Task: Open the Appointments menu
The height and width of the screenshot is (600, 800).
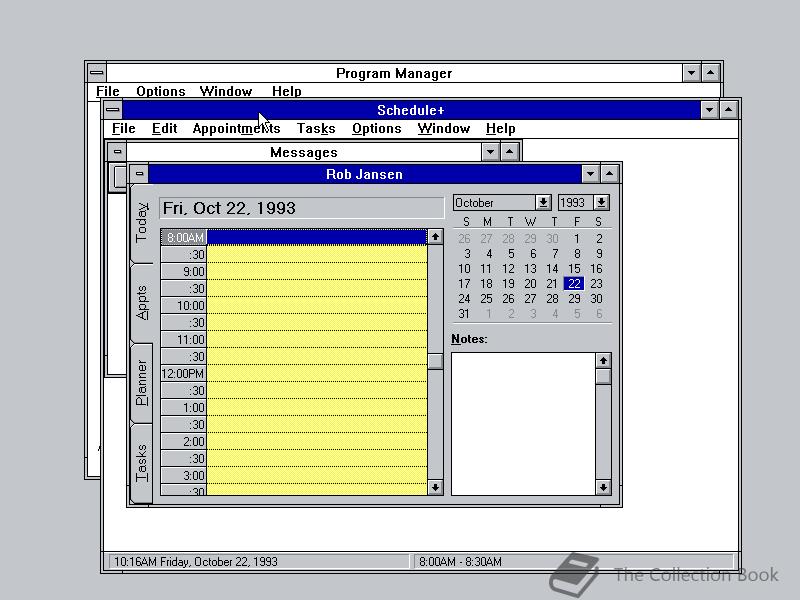Action: (x=236, y=129)
